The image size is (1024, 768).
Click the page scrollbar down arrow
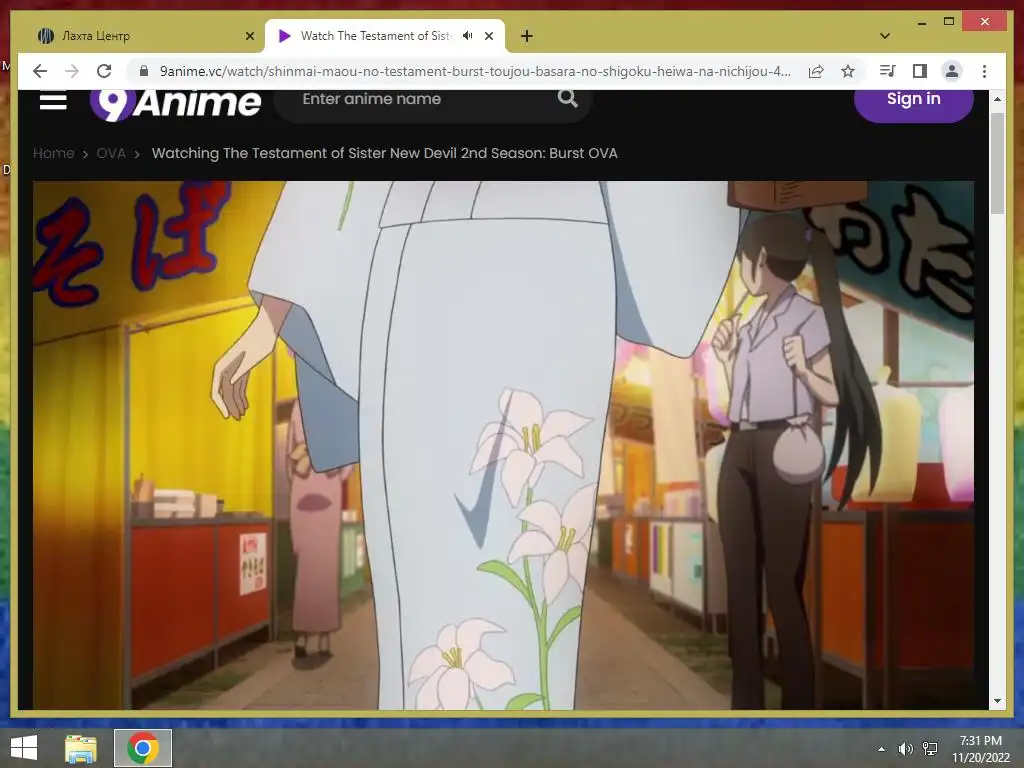pos(997,701)
